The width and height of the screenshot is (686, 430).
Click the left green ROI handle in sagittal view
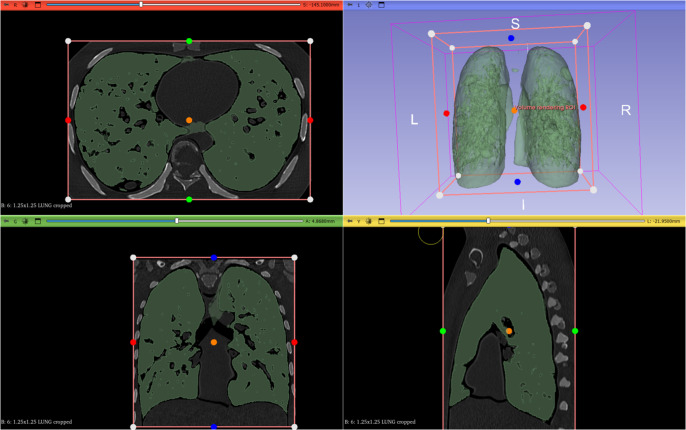[x=443, y=331]
